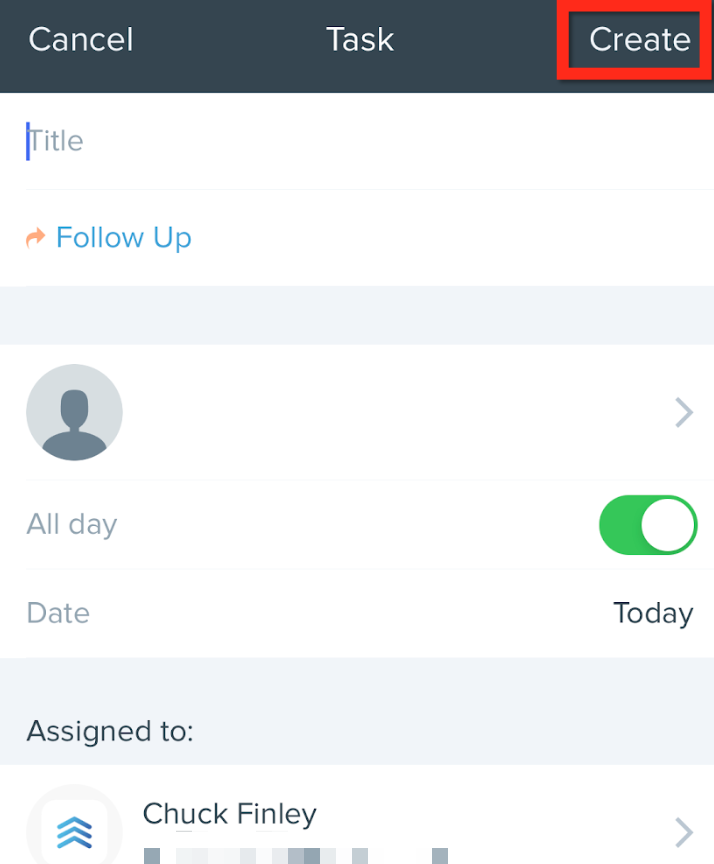Click the Title input field

tap(357, 141)
